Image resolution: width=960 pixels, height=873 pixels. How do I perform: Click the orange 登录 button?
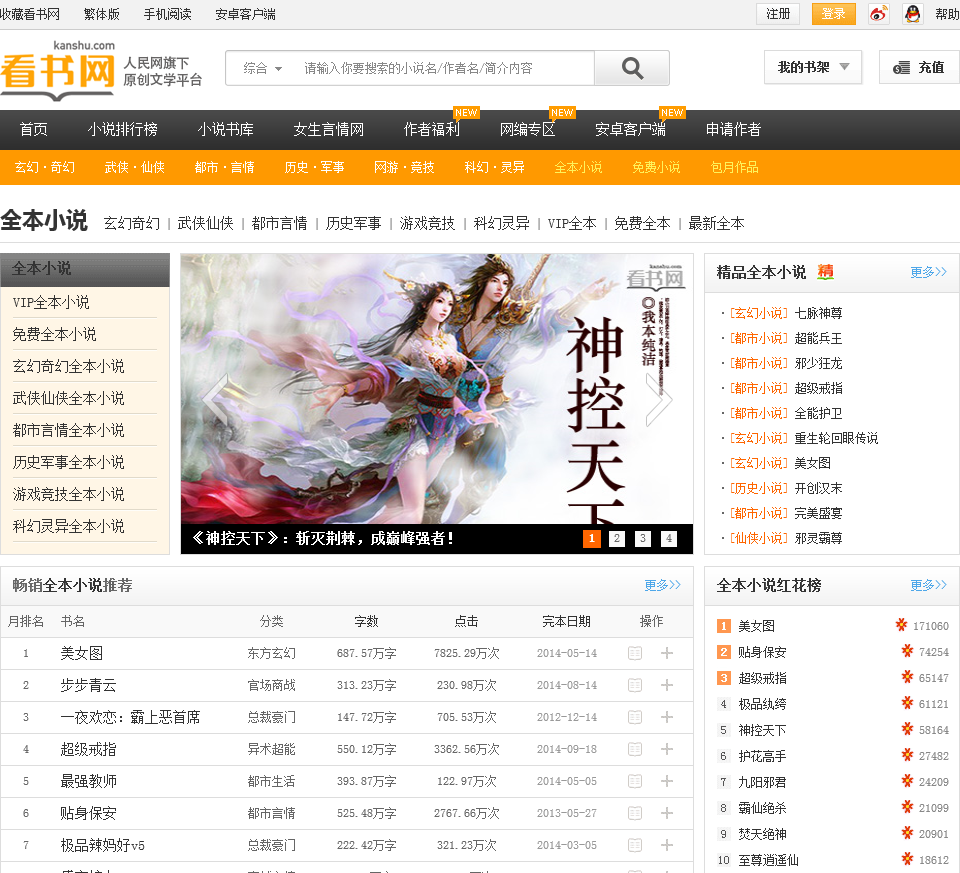click(833, 13)
